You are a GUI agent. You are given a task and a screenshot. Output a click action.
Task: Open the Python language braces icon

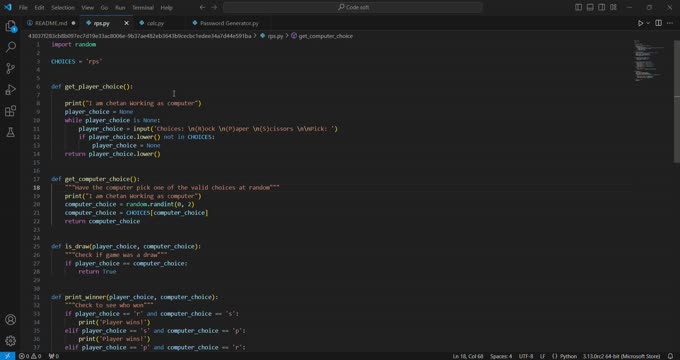coord(554,356)
